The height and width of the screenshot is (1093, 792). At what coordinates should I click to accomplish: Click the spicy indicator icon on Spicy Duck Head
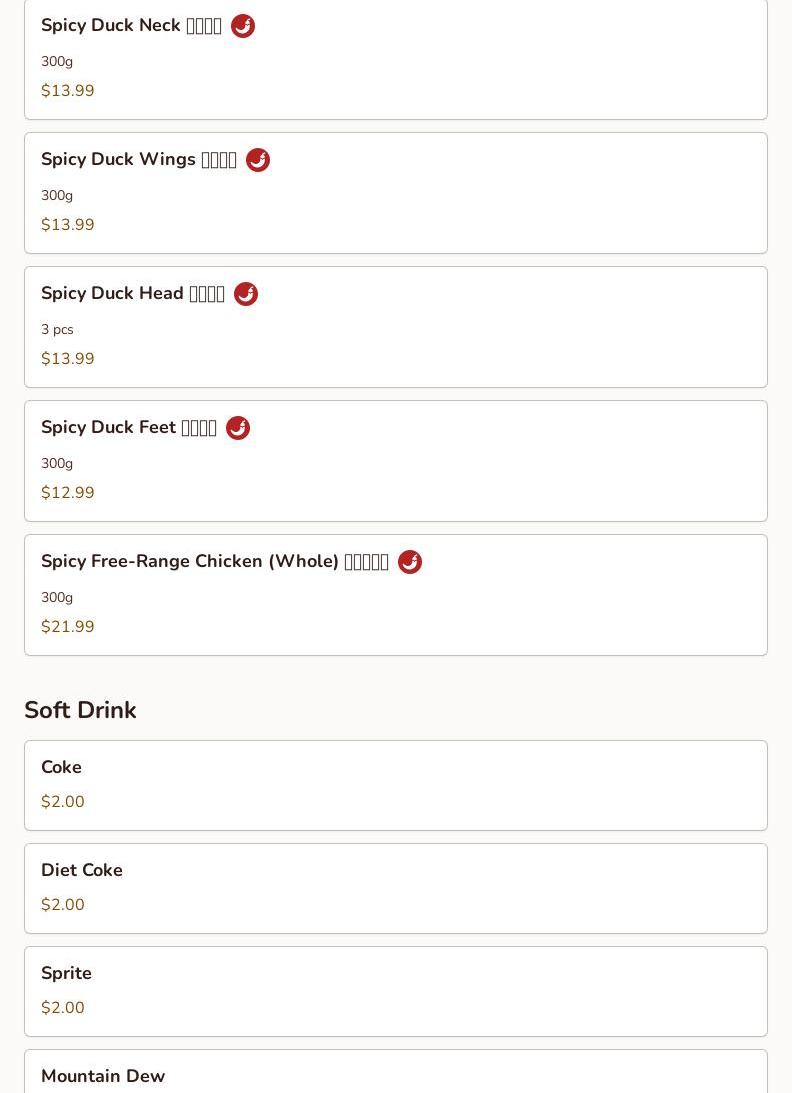[245, 293]
